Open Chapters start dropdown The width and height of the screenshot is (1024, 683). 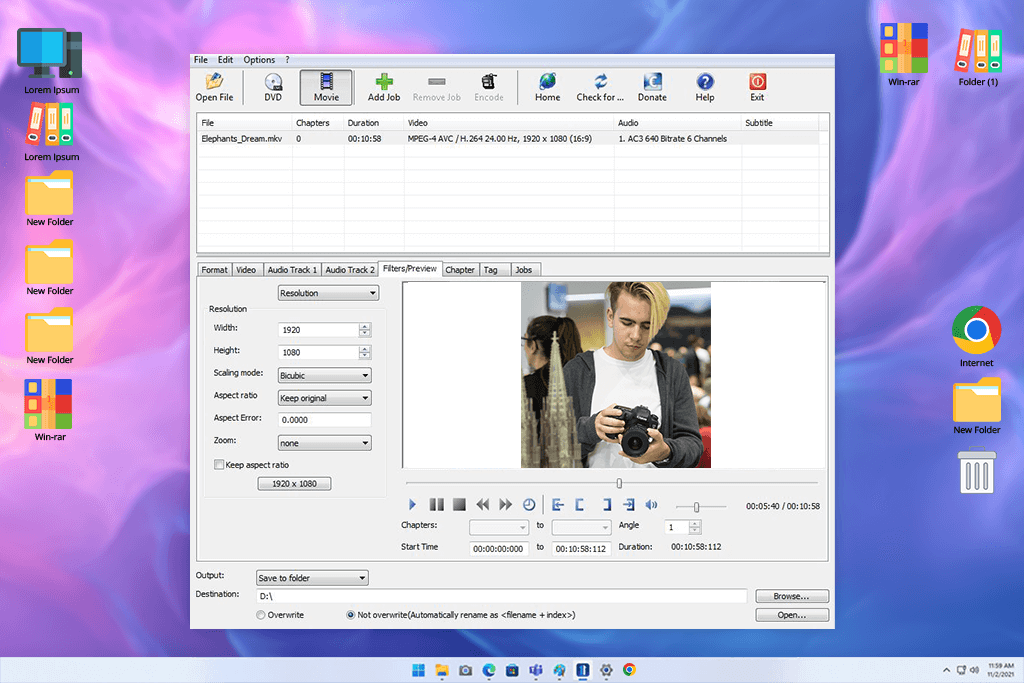tap(498, 527)
